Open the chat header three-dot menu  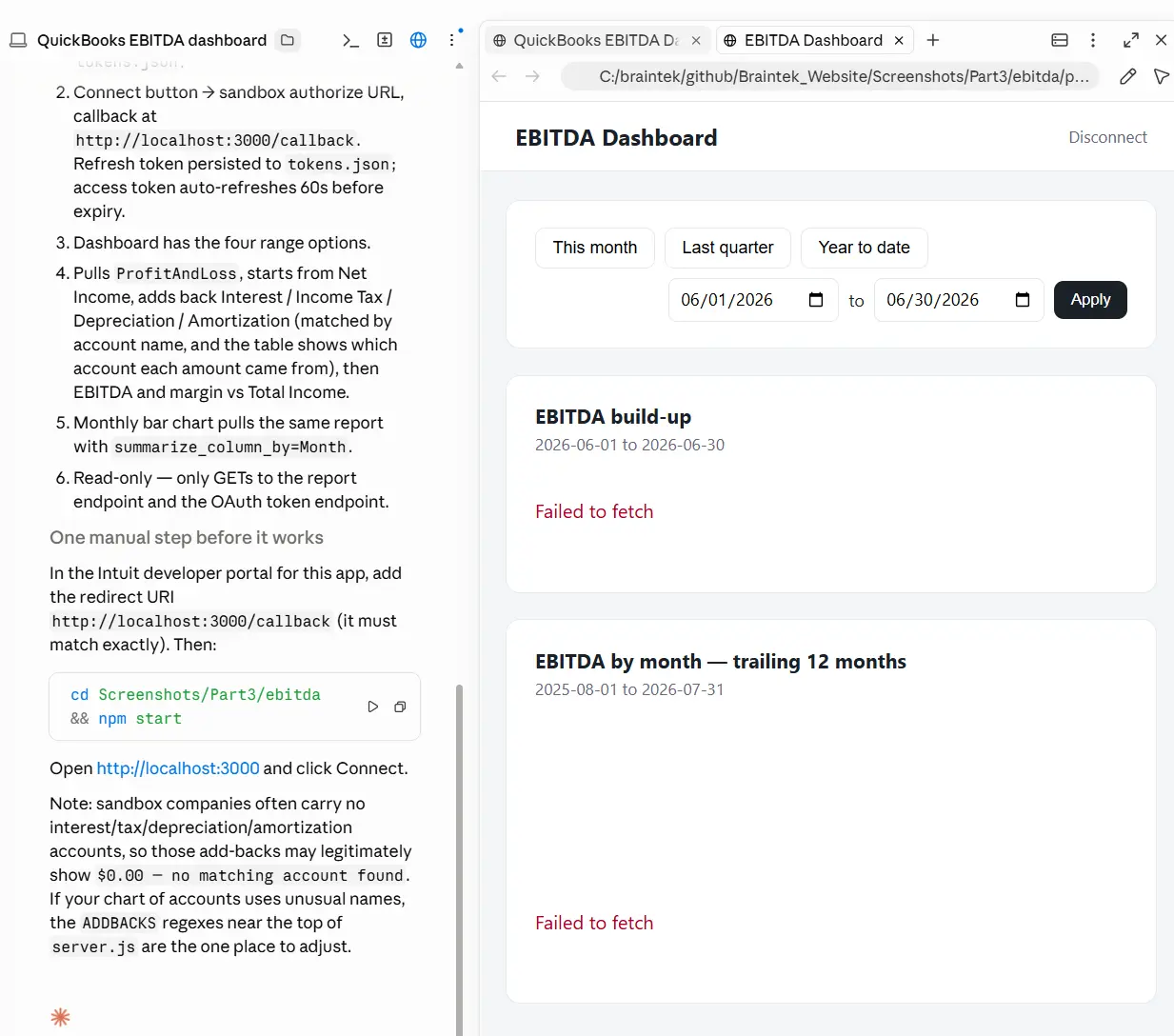click(x=452, y=40)
